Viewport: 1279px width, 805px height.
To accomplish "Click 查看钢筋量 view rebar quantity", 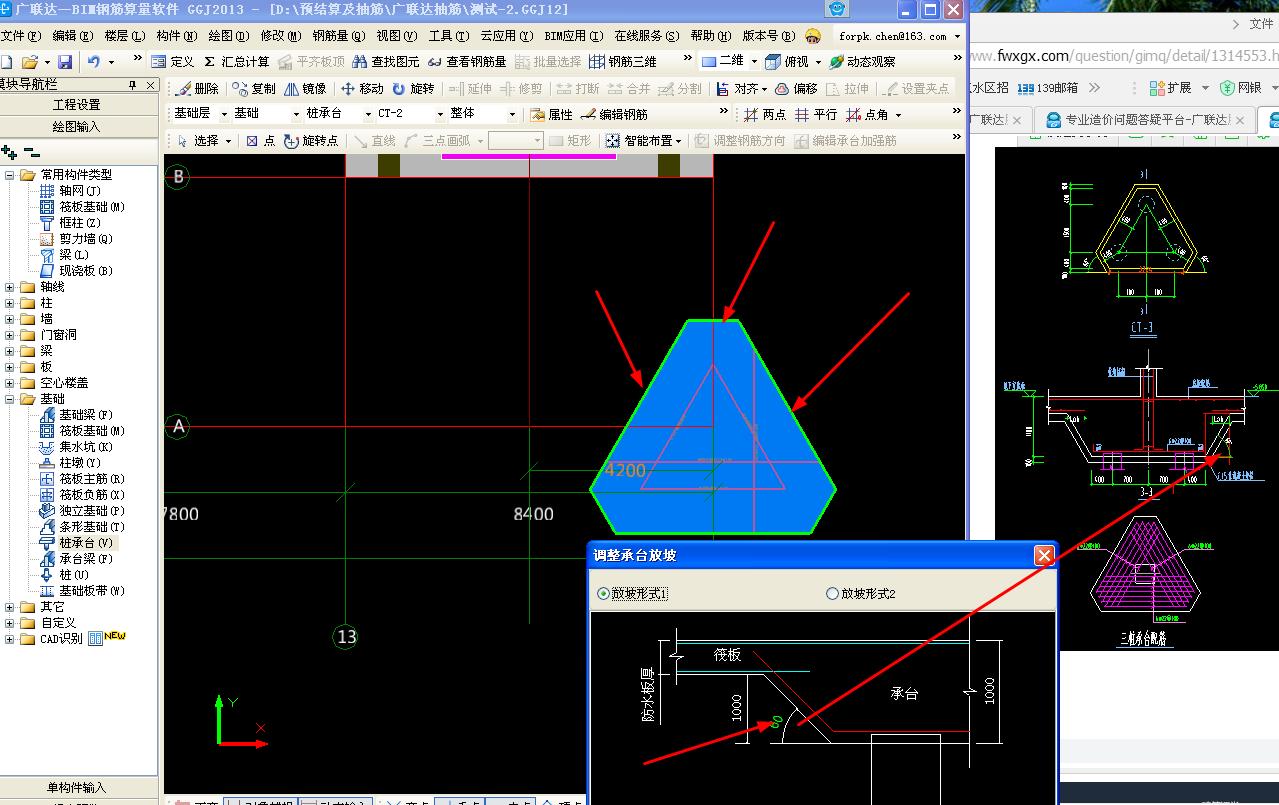I will coord(467,62).
